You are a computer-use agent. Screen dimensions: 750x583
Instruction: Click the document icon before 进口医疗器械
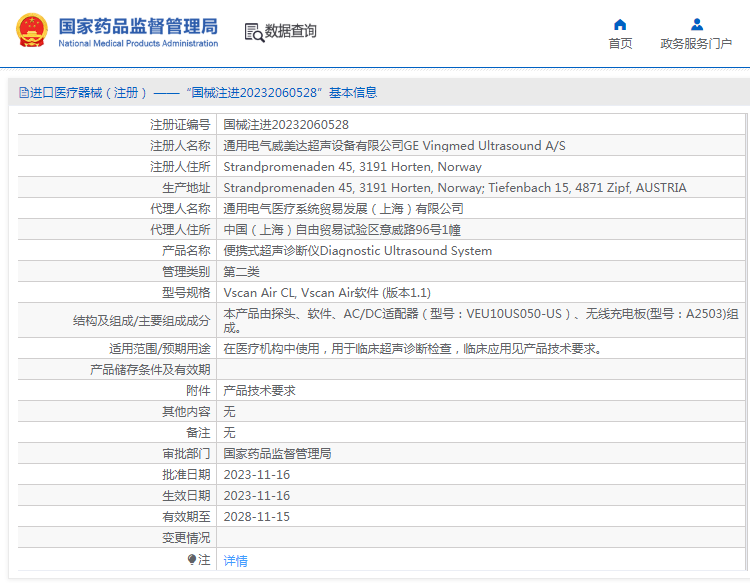tap(23, 93)
